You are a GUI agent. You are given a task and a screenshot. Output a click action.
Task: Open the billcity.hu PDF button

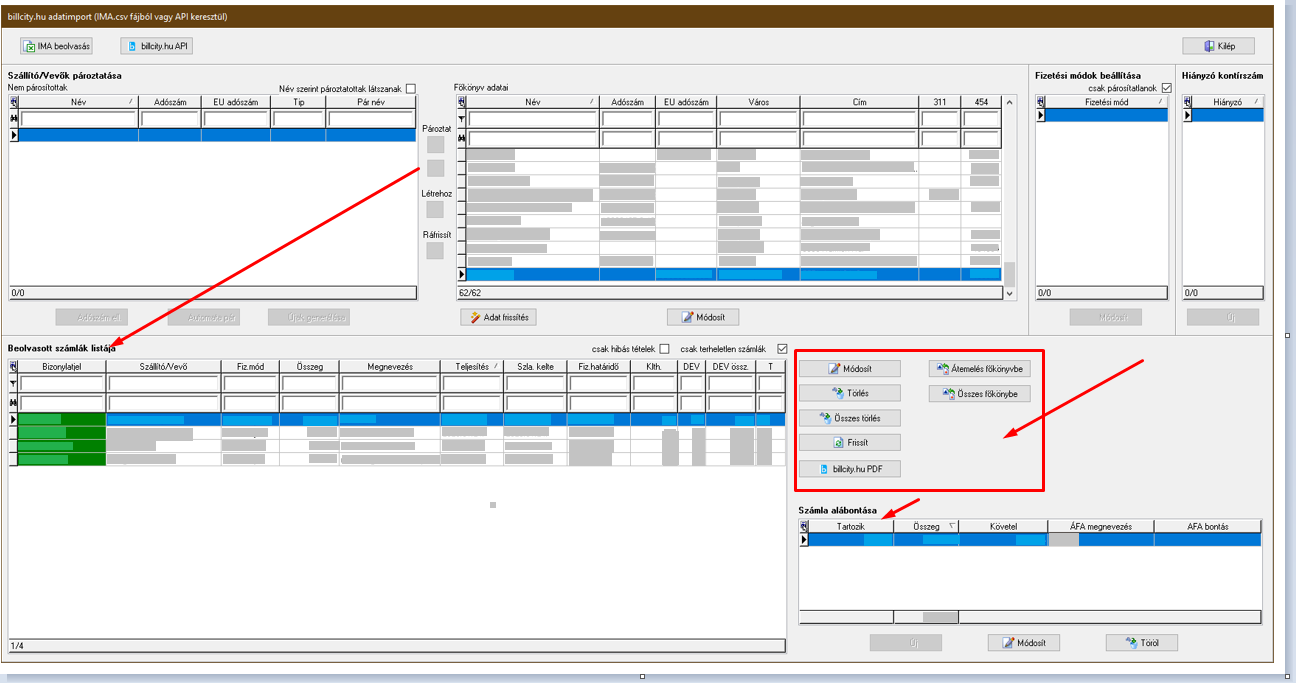click(x=849, y=468)
